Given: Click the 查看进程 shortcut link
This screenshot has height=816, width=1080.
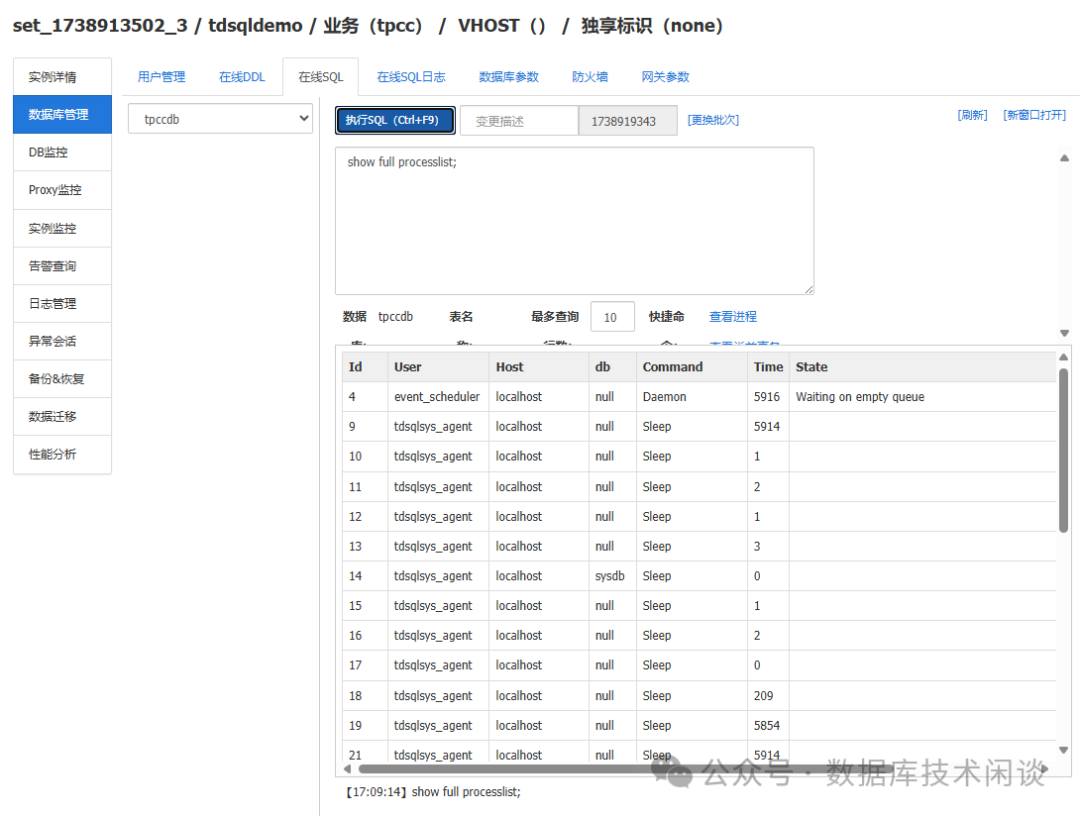Looking at the screenshot, I should click(735, 316).
